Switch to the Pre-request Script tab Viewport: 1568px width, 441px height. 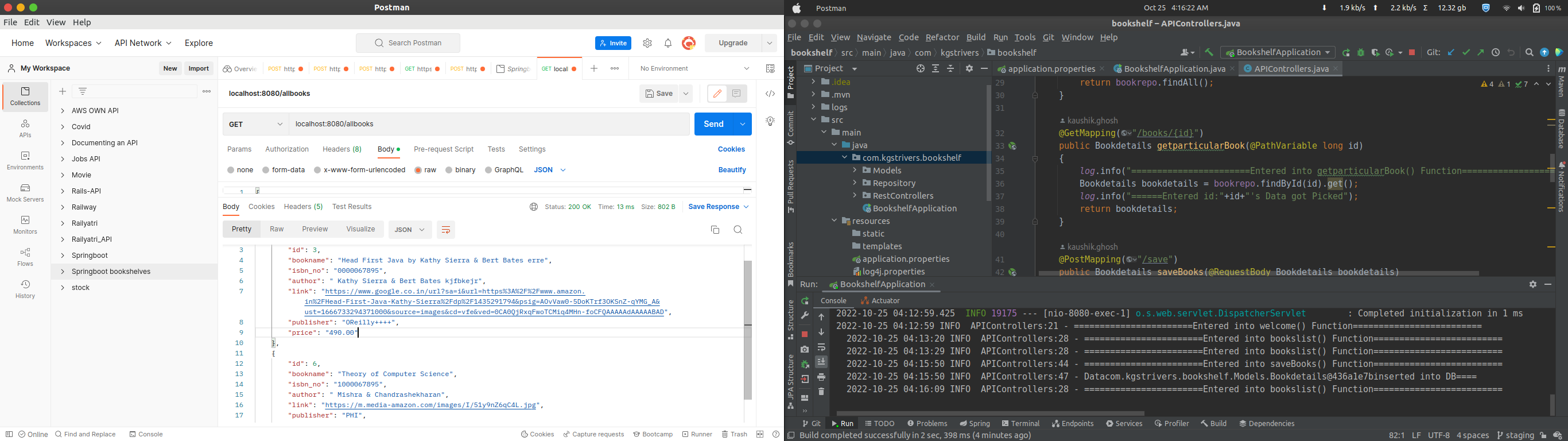pyautogui.click(x=444, y=149)
